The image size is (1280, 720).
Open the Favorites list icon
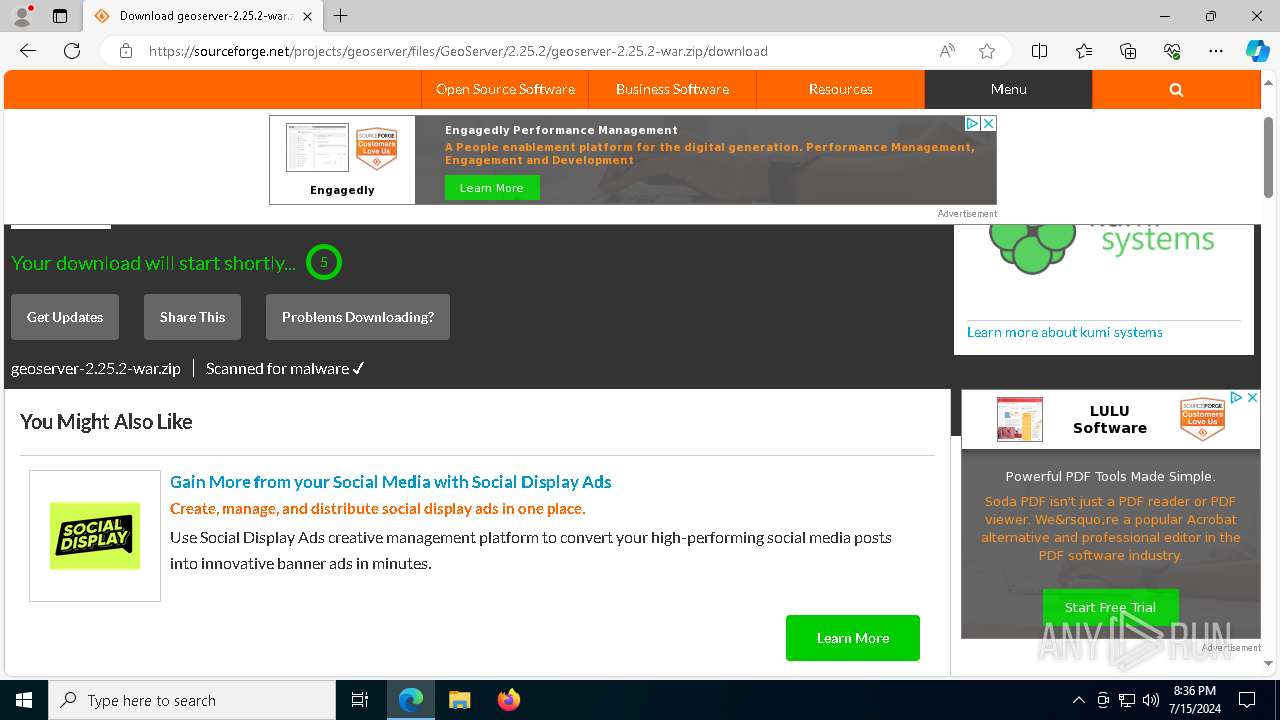(x=1084, y=51)
